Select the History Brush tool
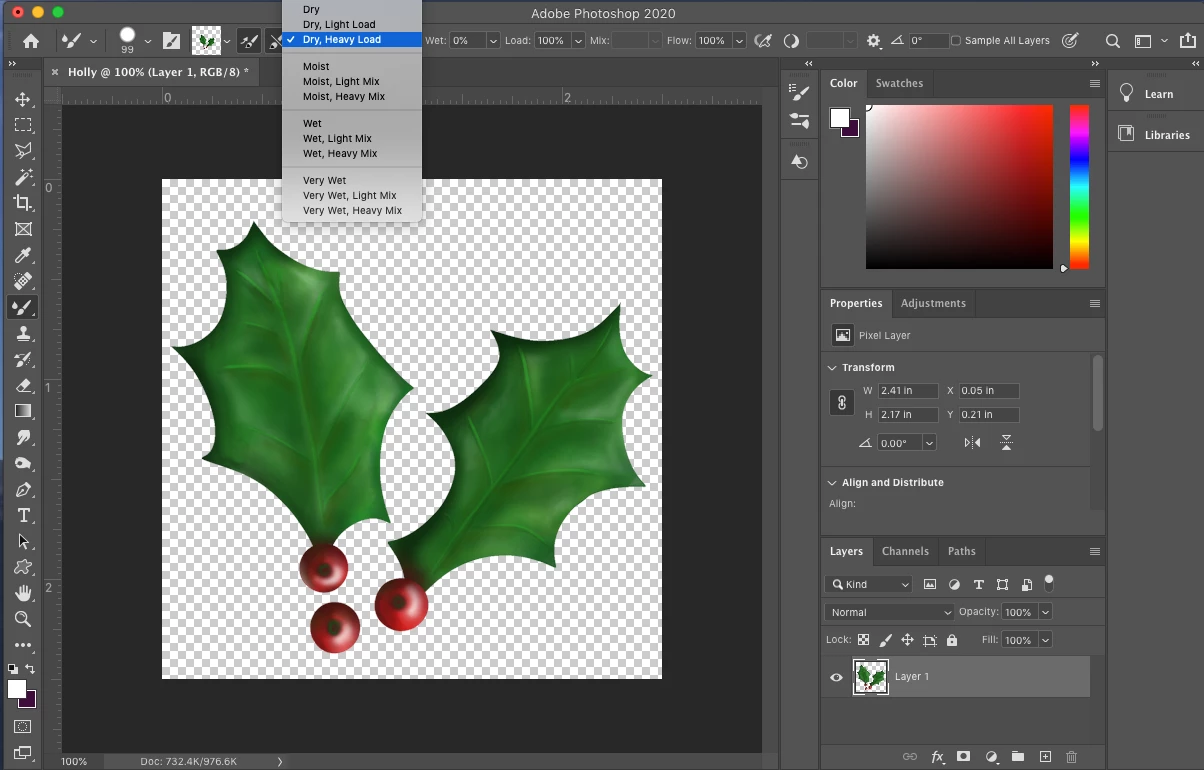This screenshot has width=1204, height=770. click(x=23, y=360)
